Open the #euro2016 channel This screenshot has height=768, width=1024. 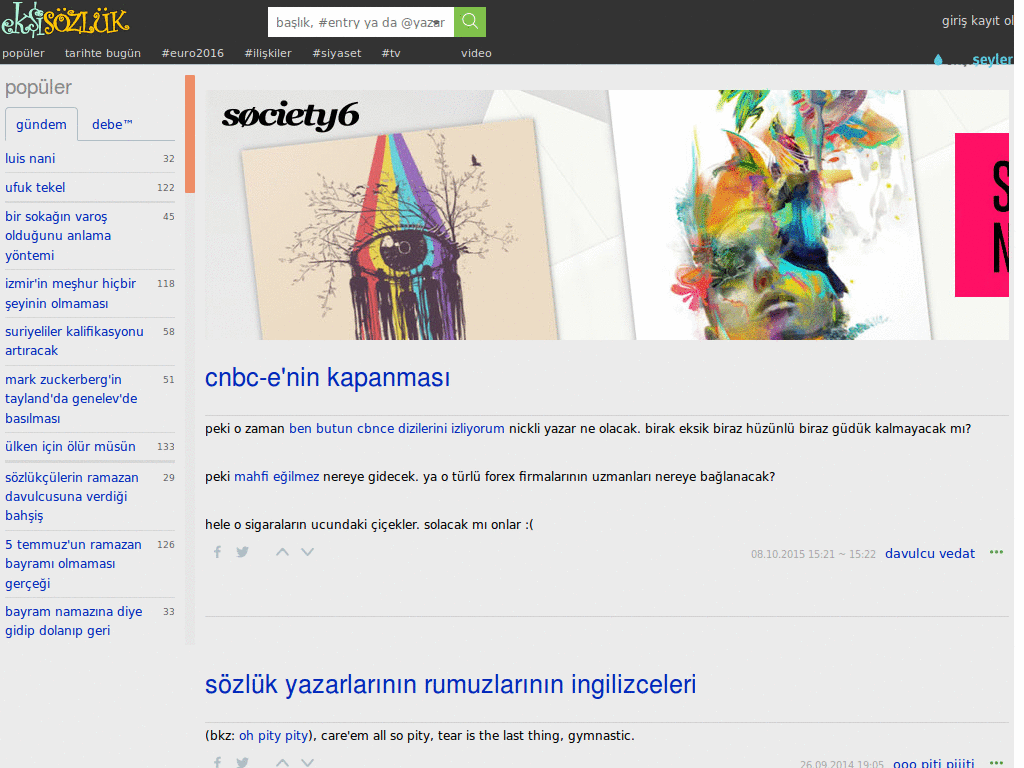coord(192,53)
